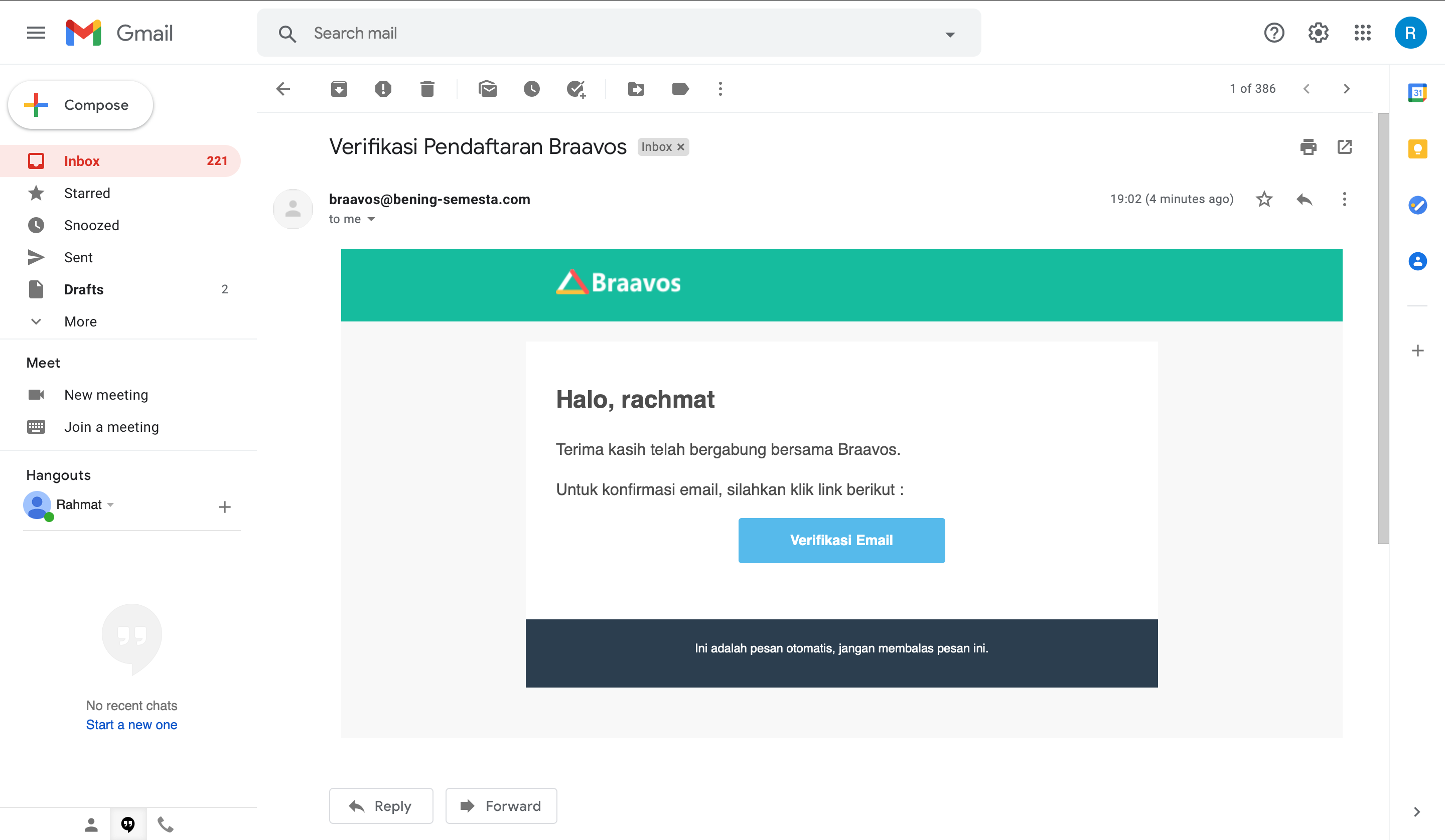Screen dimensions: 1445x840
Task: Show search options dropdown in the search bar
Action: pyautogui.click(x=950, y=35)
